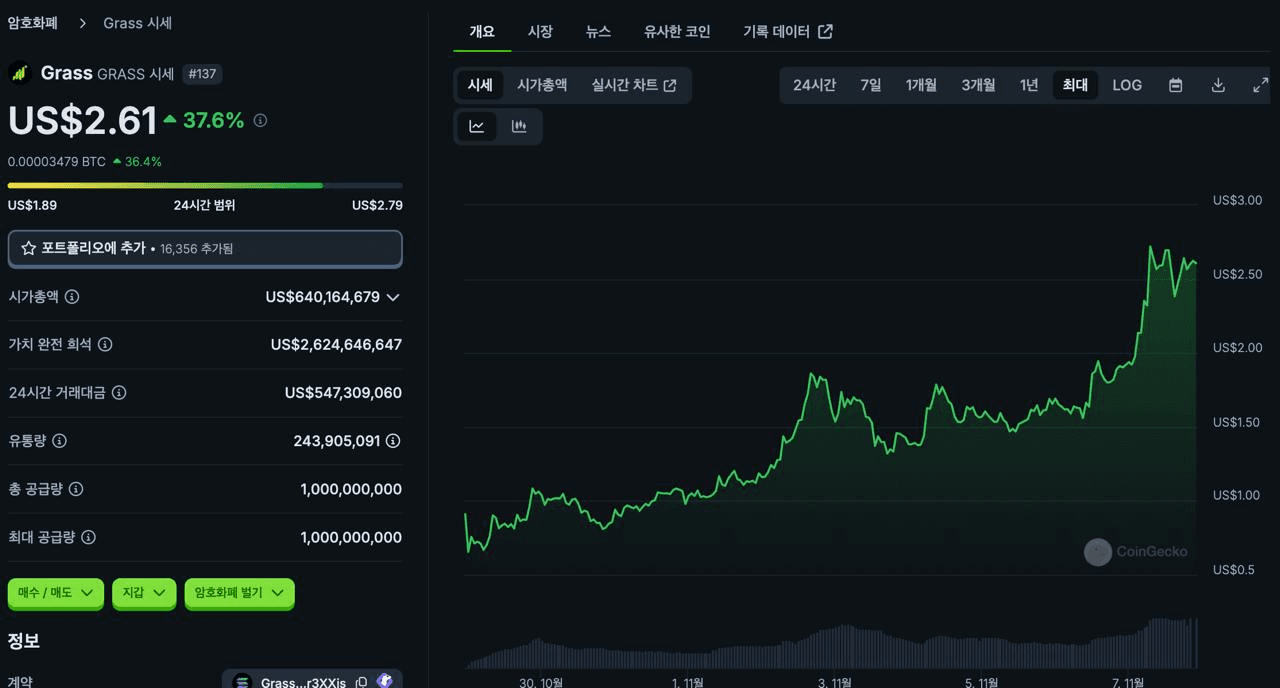Click the Grass coin logo

(20, 73)
